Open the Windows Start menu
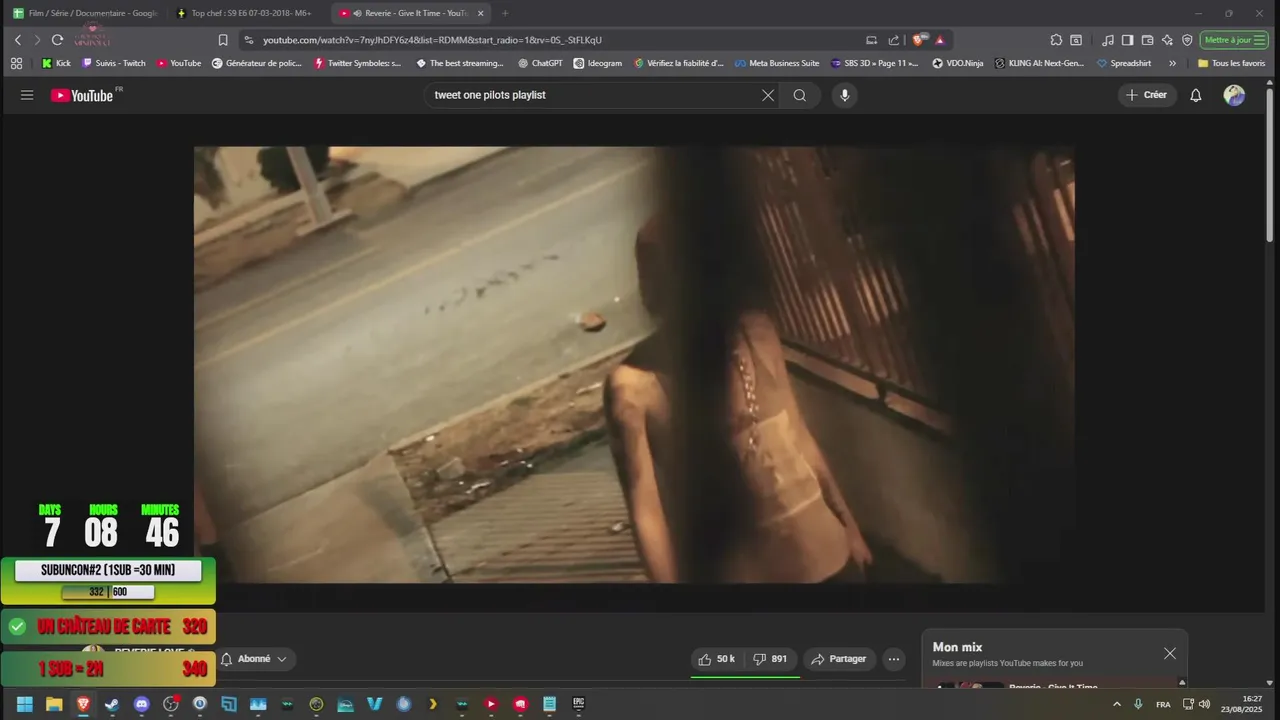This screenshot has width=1280, height=720. coord(25,704)
